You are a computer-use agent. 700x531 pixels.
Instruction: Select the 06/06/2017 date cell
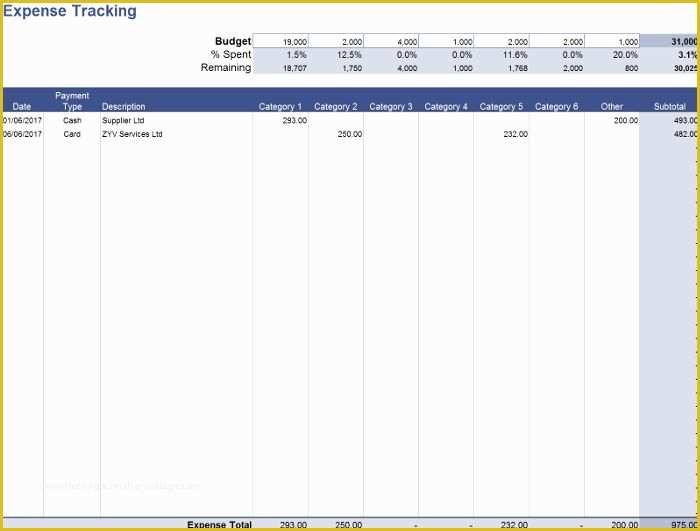[x=22, y=134]
